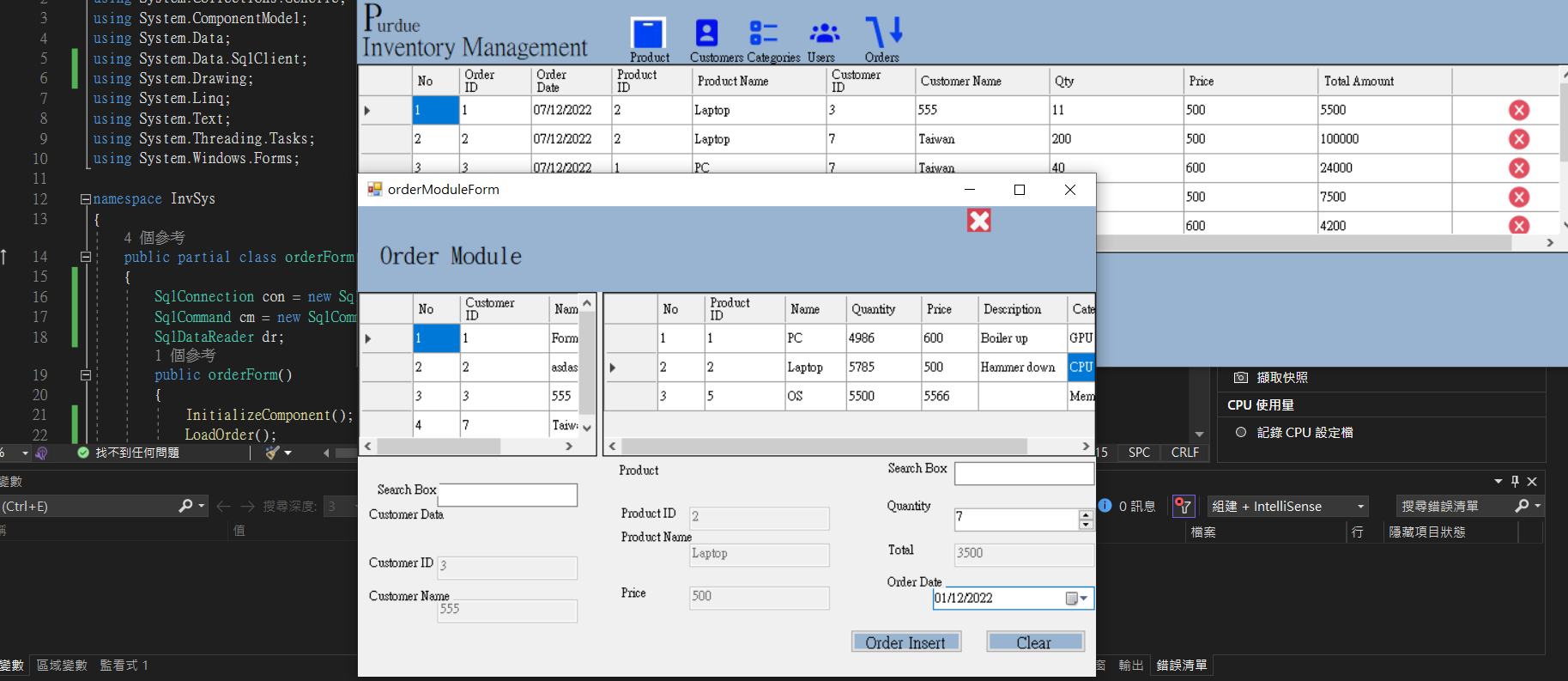Viewport: 1568px width, 681px height.
Task: Increase the Quantity value with up arrow
Action: coord(1086,515)
